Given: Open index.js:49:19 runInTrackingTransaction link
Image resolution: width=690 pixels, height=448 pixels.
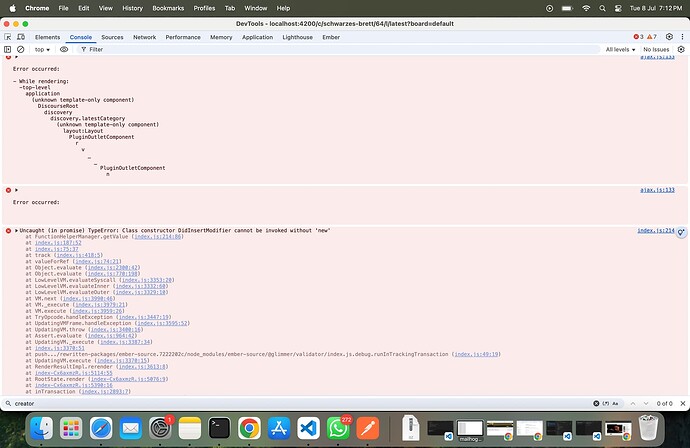Looking at the screenshot, I should [x=476, y=354].
